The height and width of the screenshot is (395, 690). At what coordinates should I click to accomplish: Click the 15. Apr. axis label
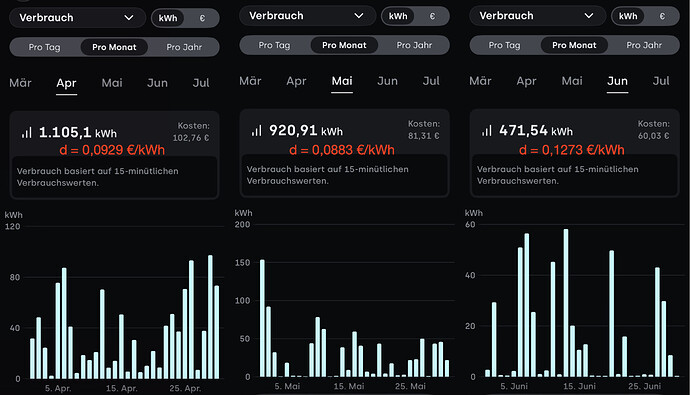tap(121, 388)
